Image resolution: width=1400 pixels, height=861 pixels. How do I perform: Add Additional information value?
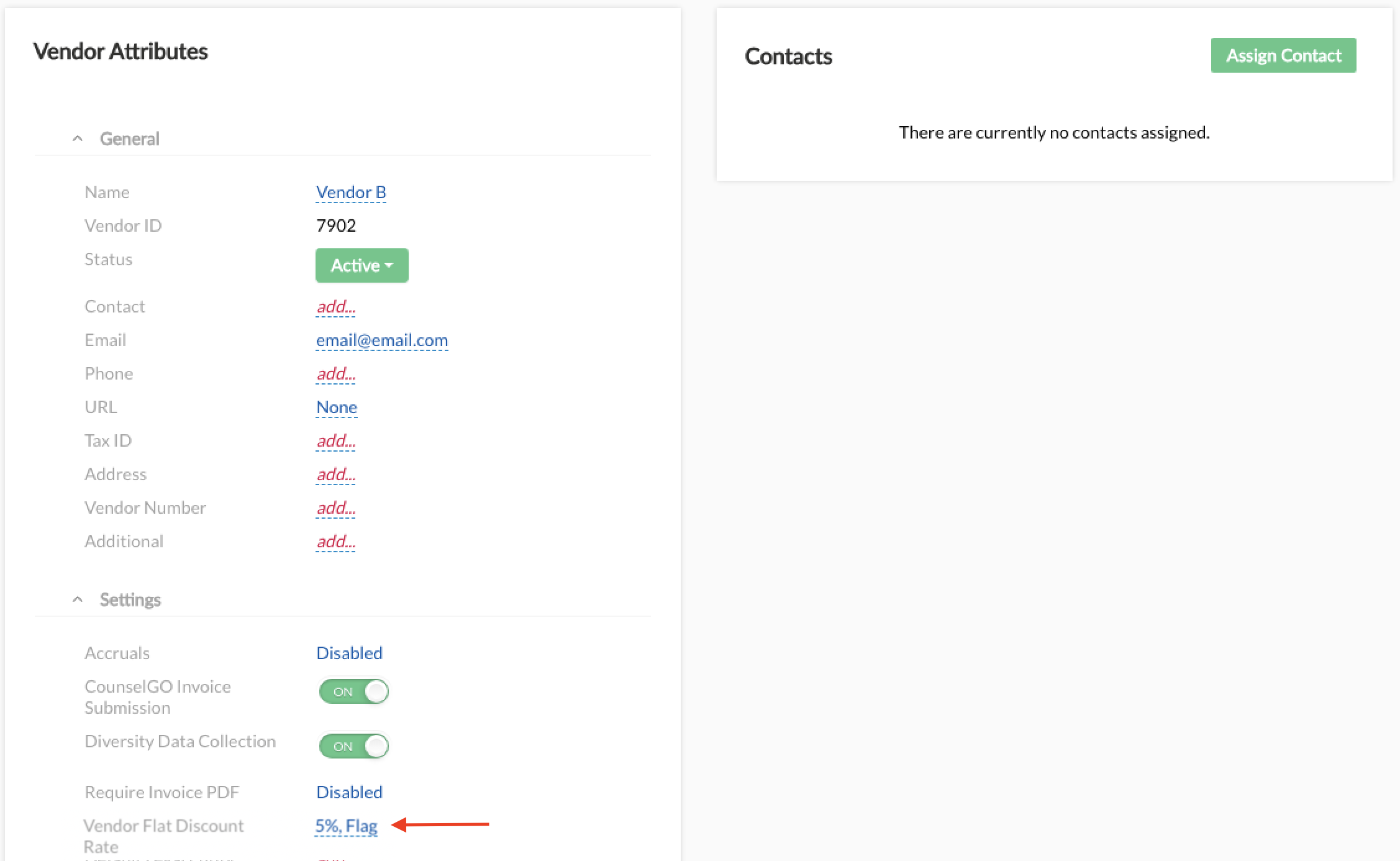pos(335,542)
